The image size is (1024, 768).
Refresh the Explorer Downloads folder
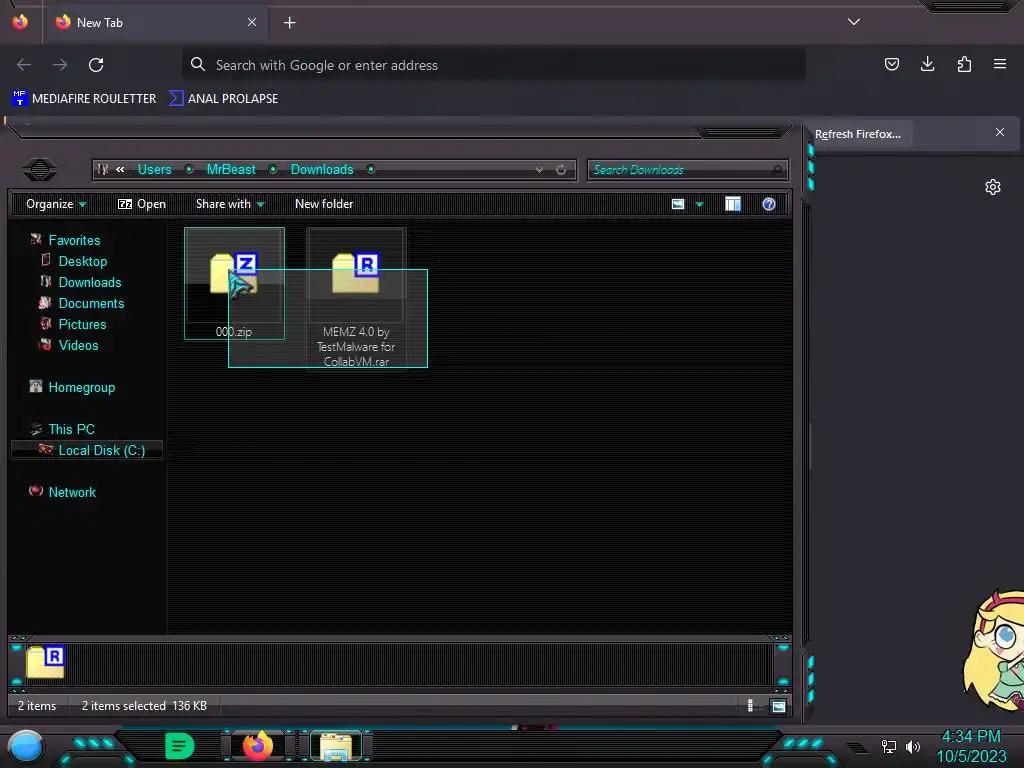(561, 170)
